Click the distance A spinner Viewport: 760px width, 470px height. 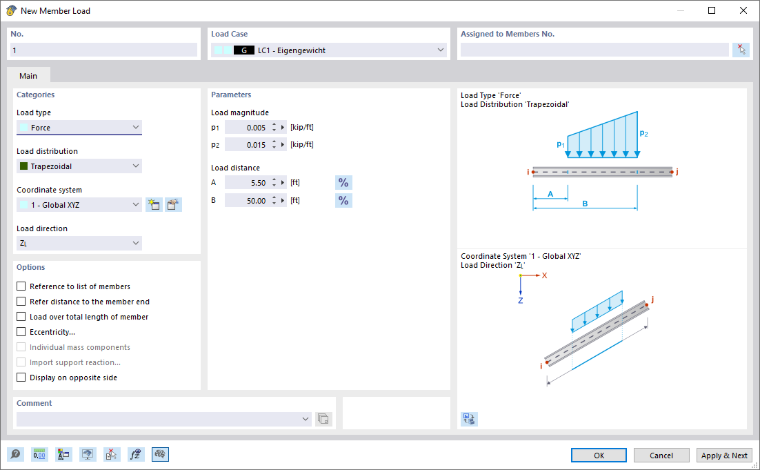pyautogui.click(x=274, y=183)
